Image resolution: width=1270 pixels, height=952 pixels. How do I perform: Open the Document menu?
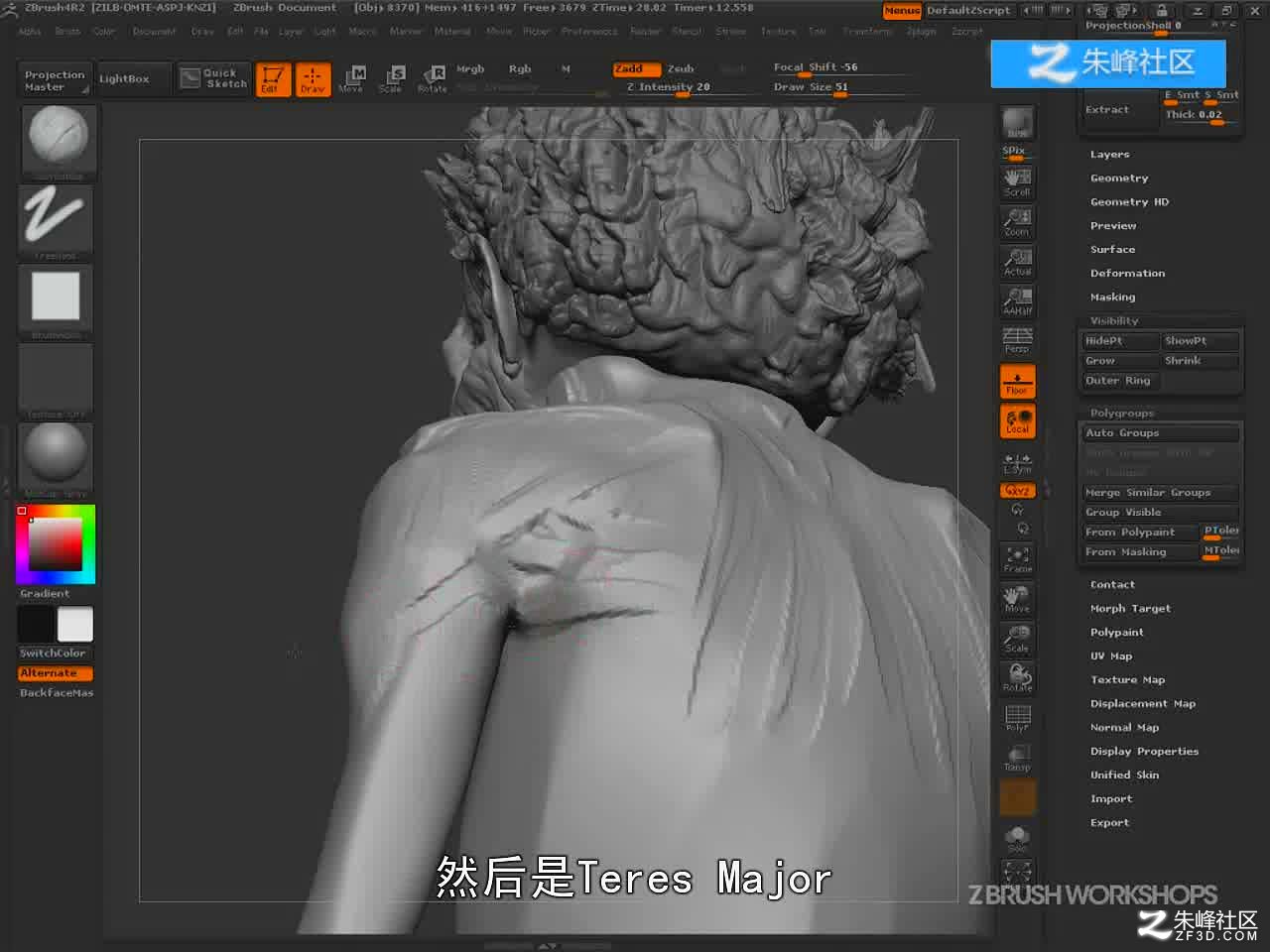[154, 32]
